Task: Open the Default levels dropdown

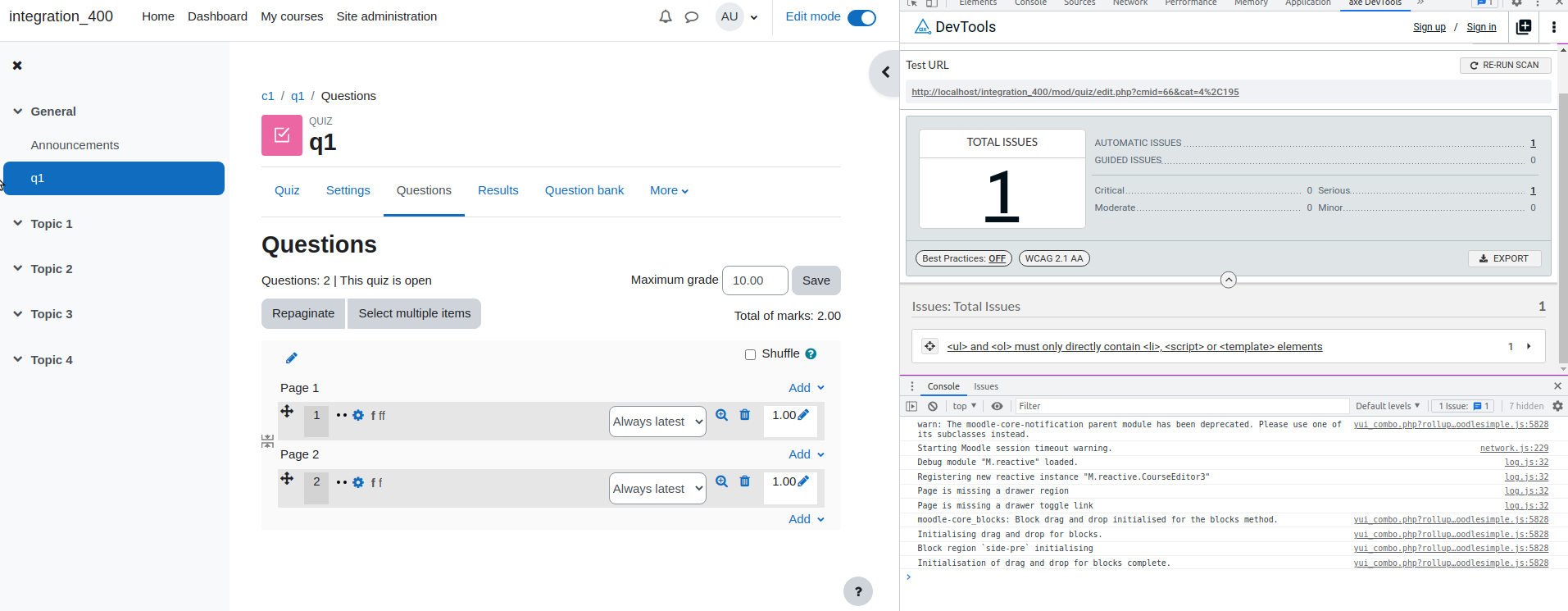Action: click(1387, 406)
